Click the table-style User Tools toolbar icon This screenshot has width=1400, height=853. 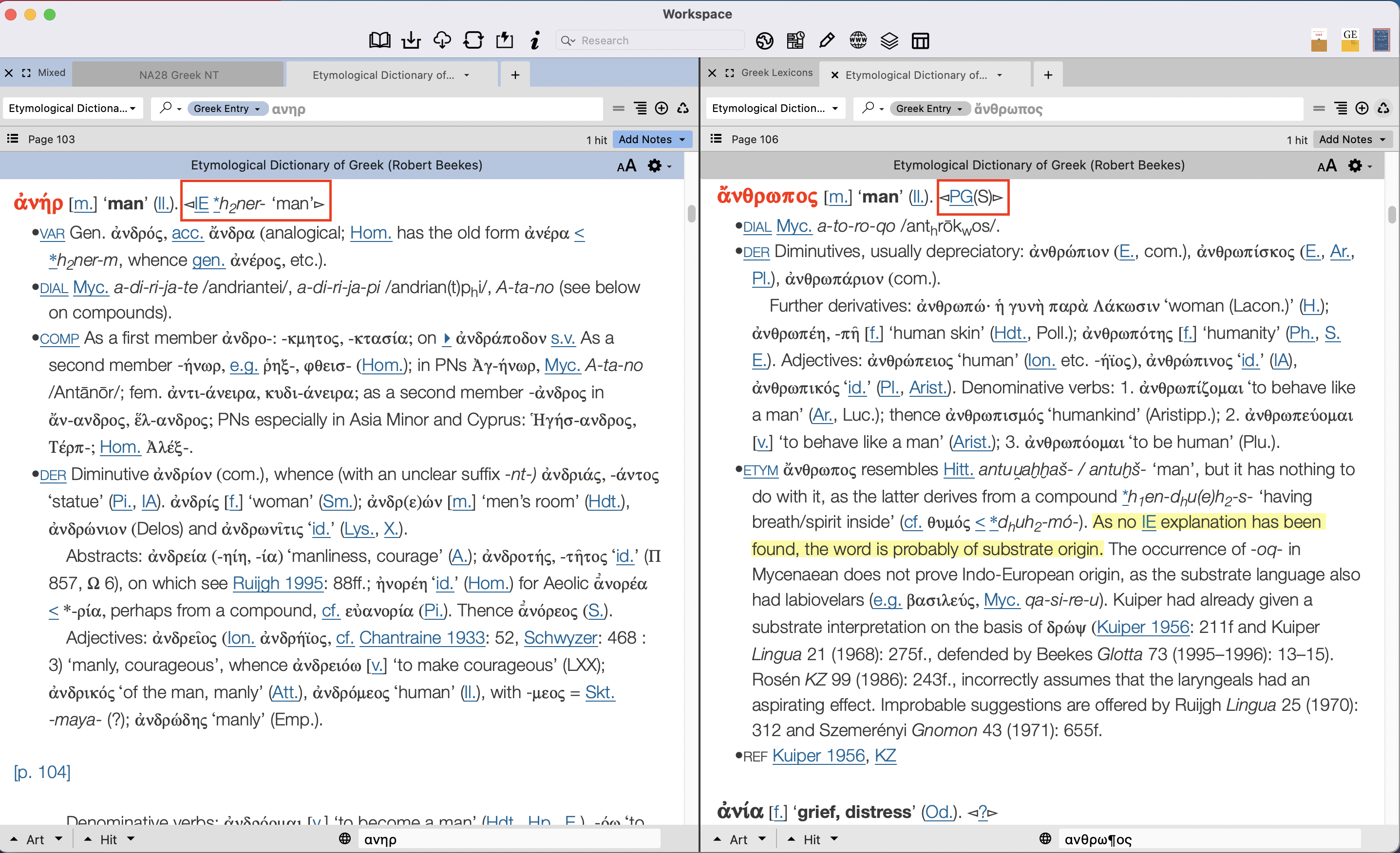(x=920, y=40)
